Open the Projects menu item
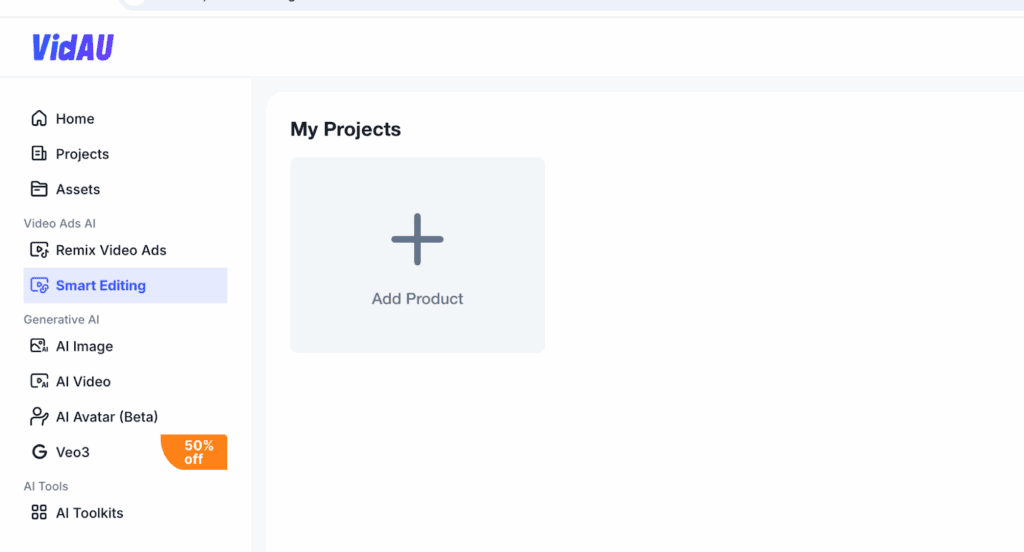 point(82,154)
